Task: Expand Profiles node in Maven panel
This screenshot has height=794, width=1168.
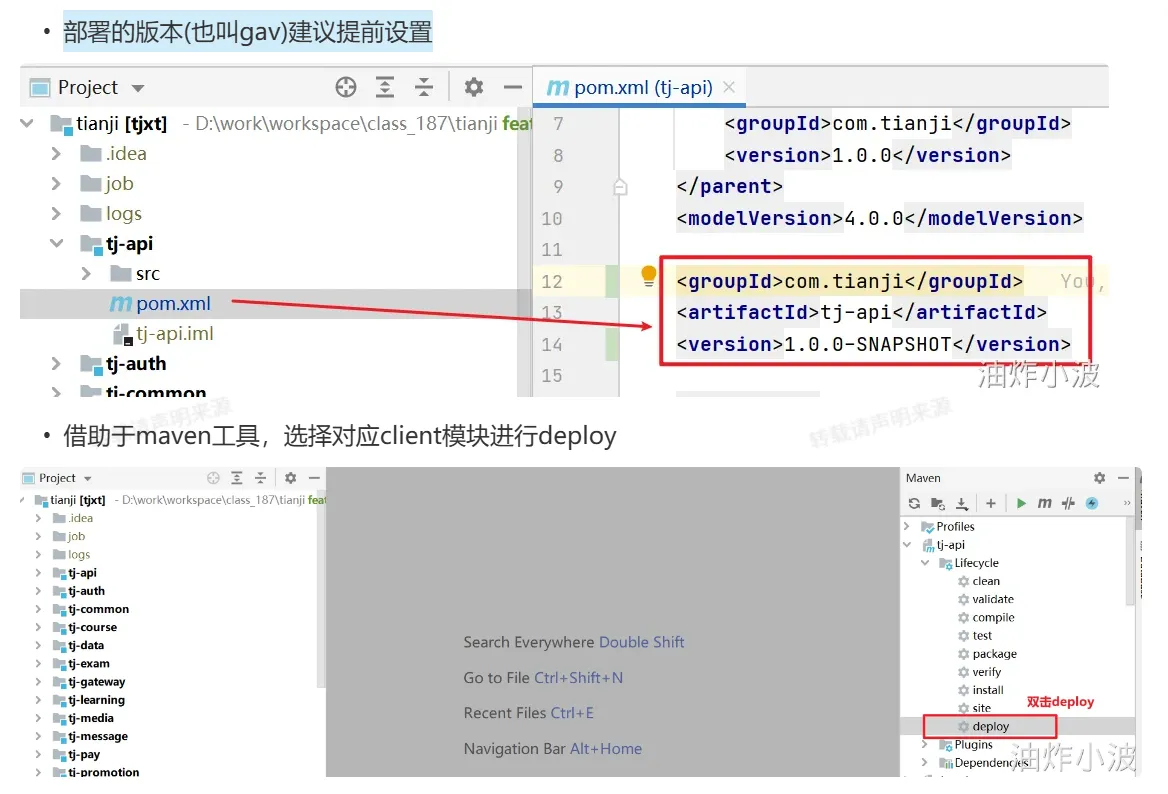Action: point(907,526)
